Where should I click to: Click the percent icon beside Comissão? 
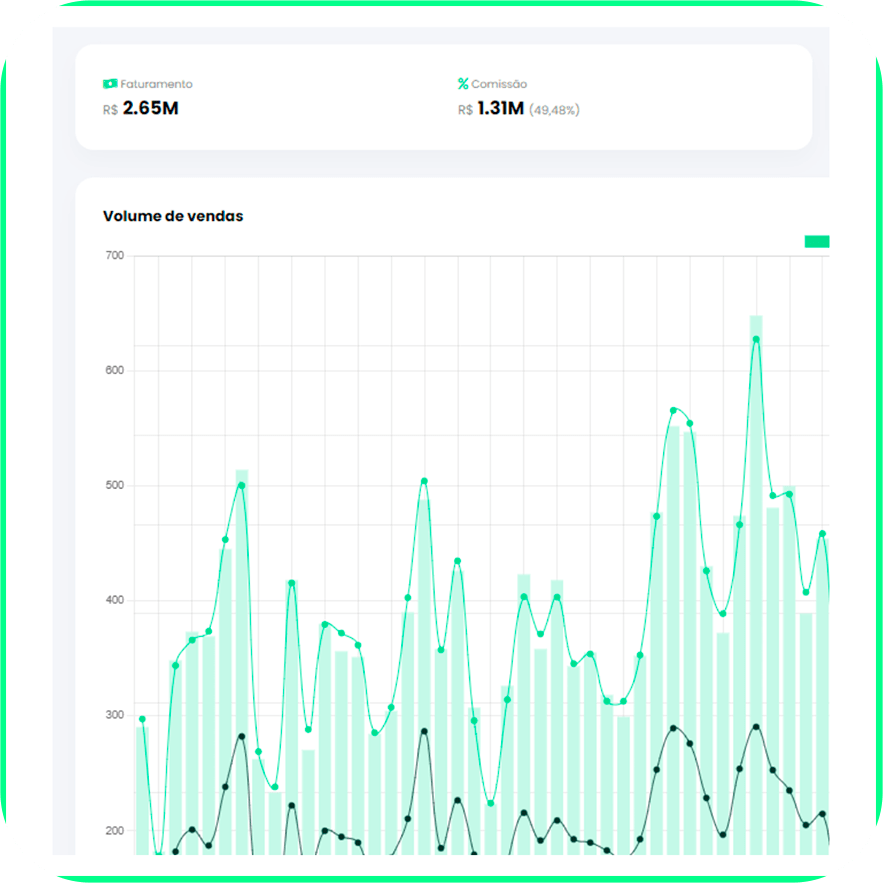463,84
